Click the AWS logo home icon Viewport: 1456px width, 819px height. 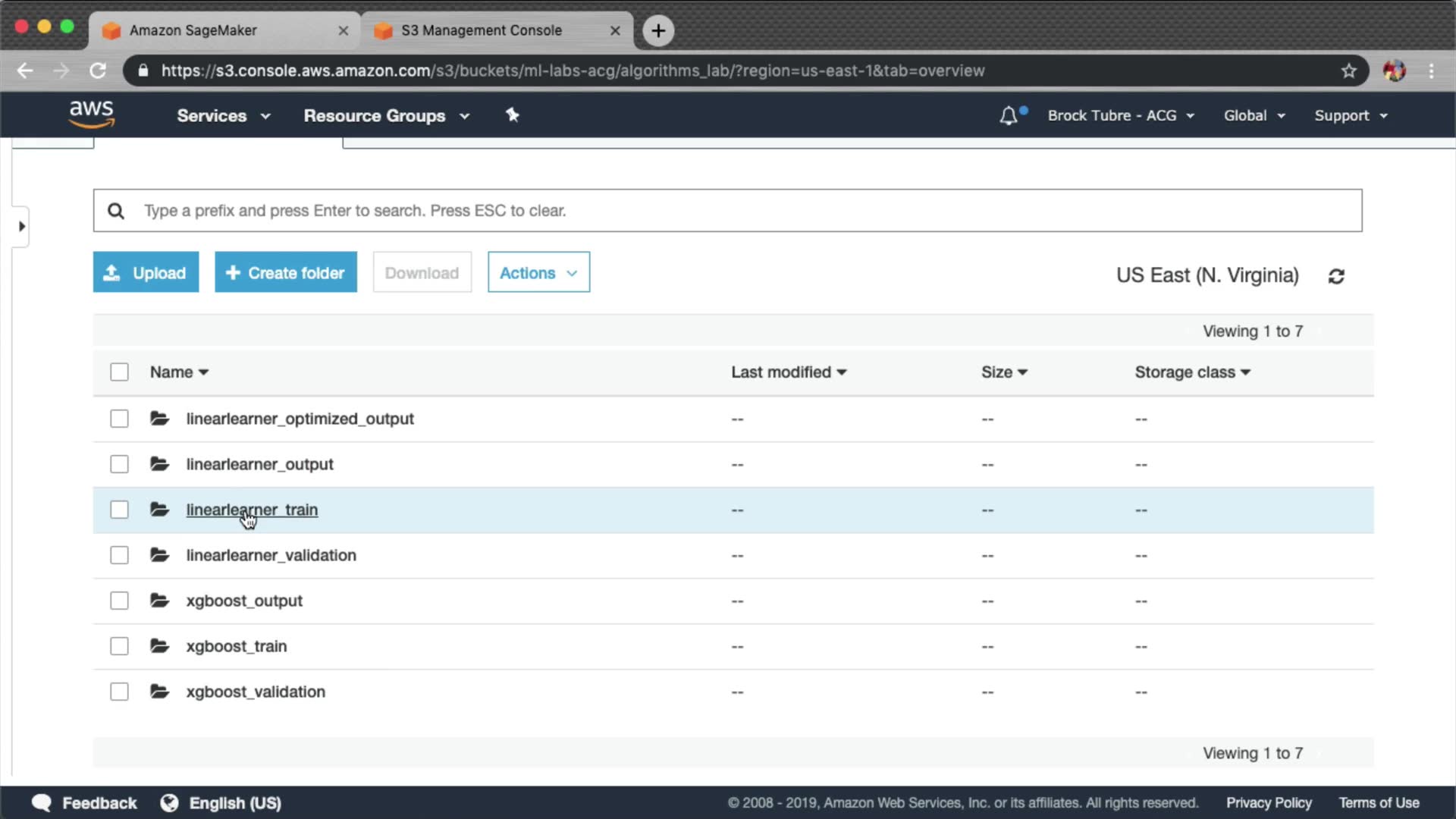pos(91,114)
